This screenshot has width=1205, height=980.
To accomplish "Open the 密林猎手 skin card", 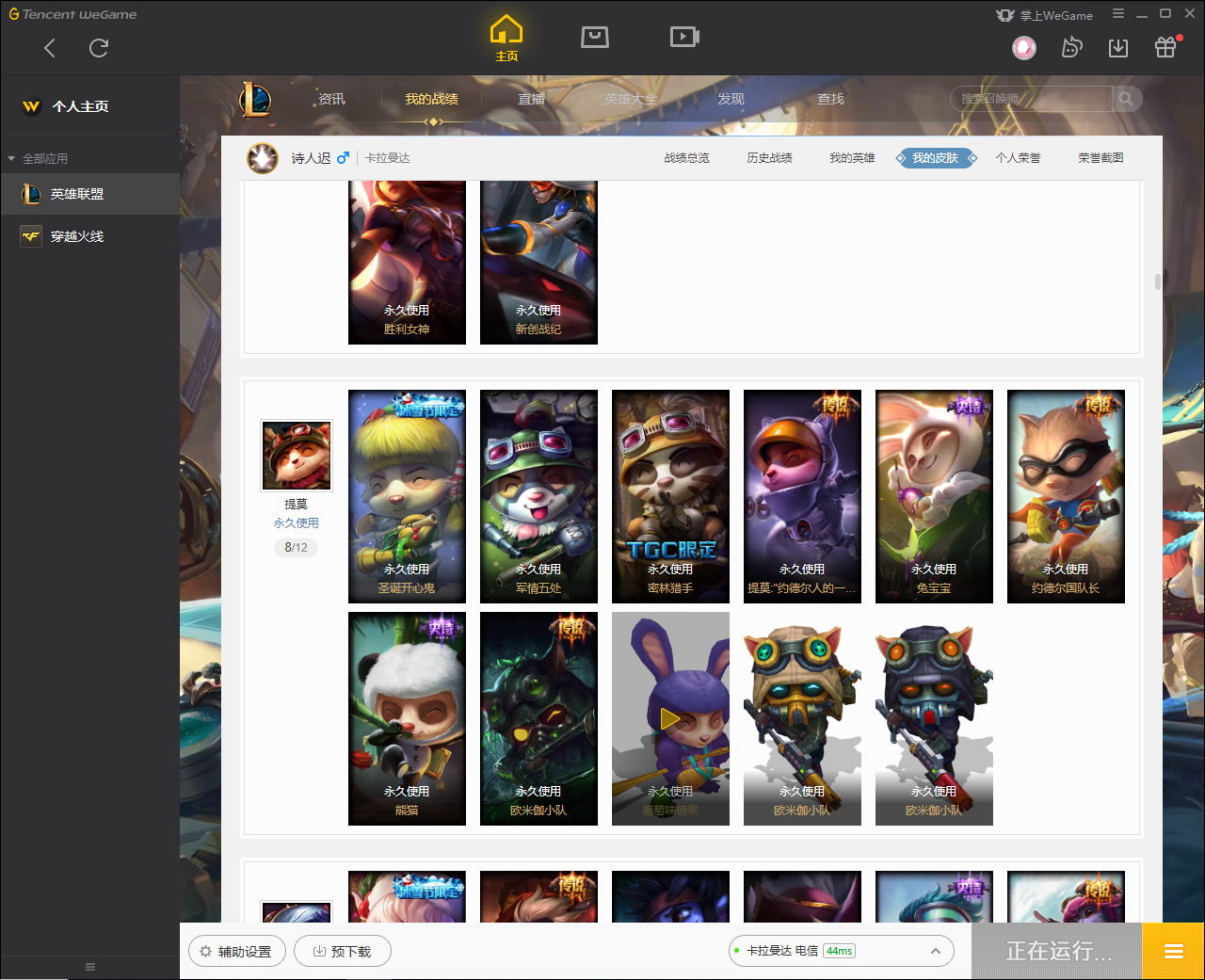I will 670,496.
